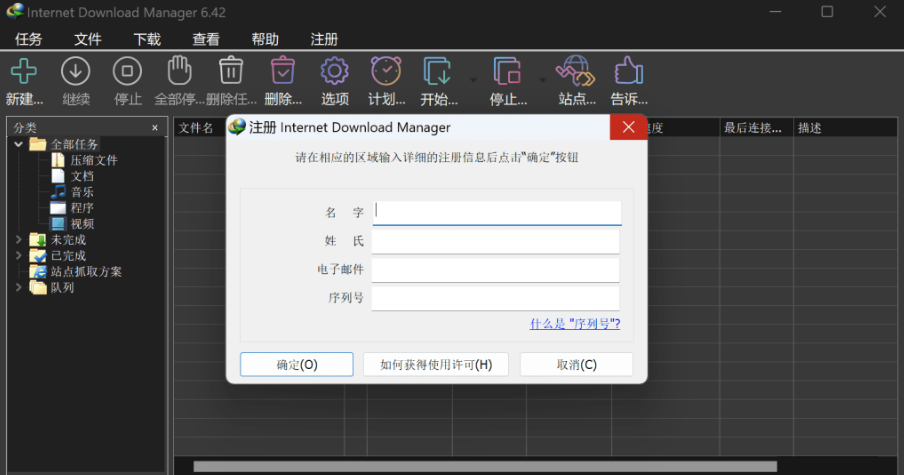Click the 停止 (stop) toolbar icon
This screenshot has height=475, width=904.
pos(127,71)
